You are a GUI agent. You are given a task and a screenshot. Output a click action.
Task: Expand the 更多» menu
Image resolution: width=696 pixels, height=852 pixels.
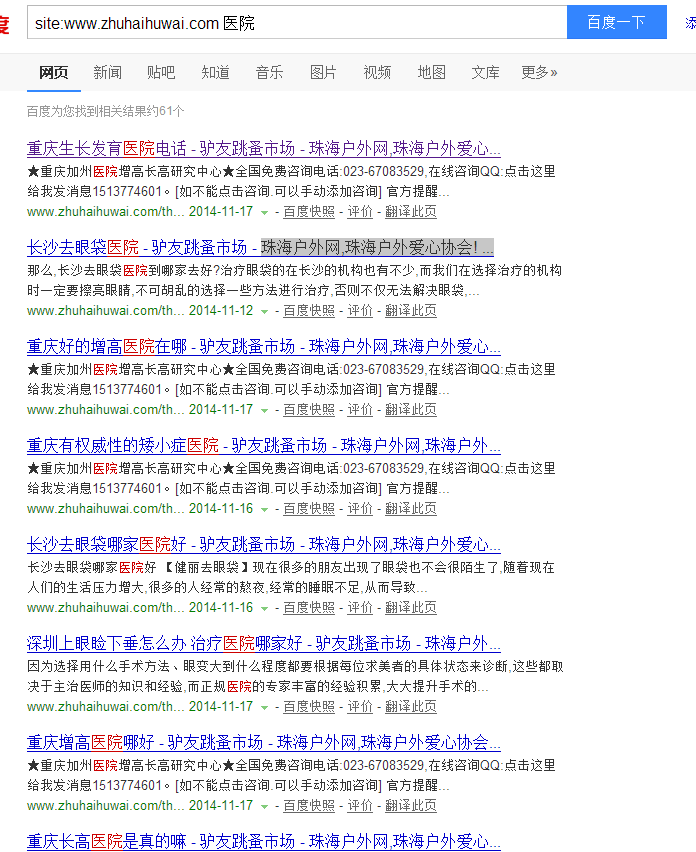click(539, 72)
